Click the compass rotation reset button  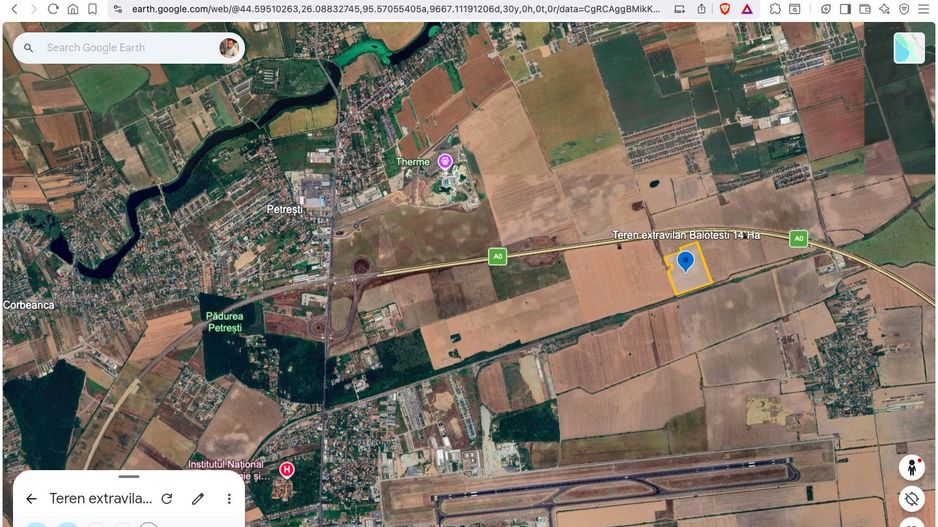[911, 498]
